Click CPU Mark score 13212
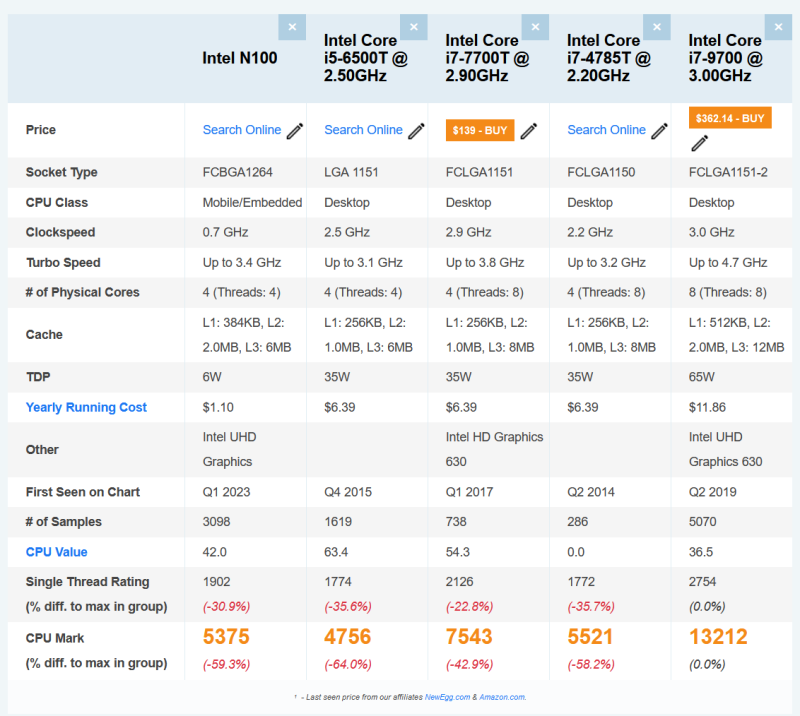 point(718,637)
